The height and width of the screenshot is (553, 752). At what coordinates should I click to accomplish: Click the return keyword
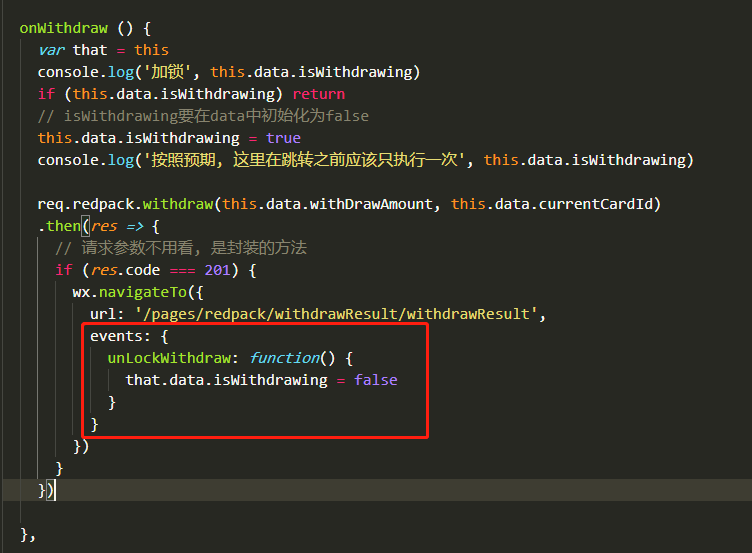(x=318, y=94)
